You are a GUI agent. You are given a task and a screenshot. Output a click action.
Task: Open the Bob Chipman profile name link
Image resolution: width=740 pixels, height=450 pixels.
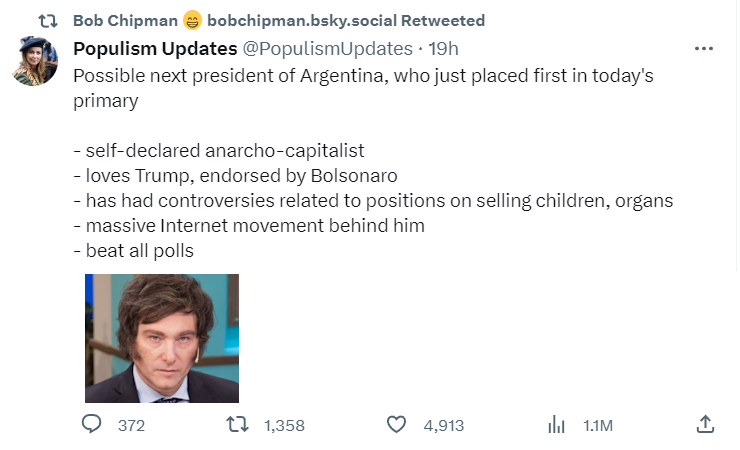coord(125,20)
